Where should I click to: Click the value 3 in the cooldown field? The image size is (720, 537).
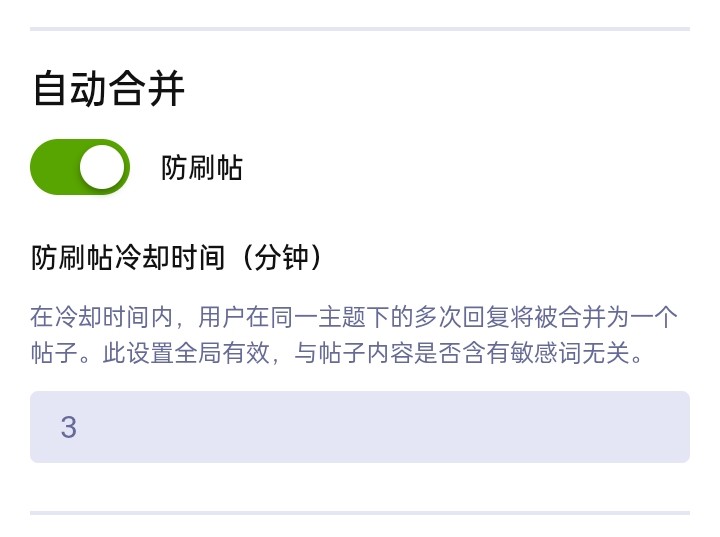(x=69, y=428)
